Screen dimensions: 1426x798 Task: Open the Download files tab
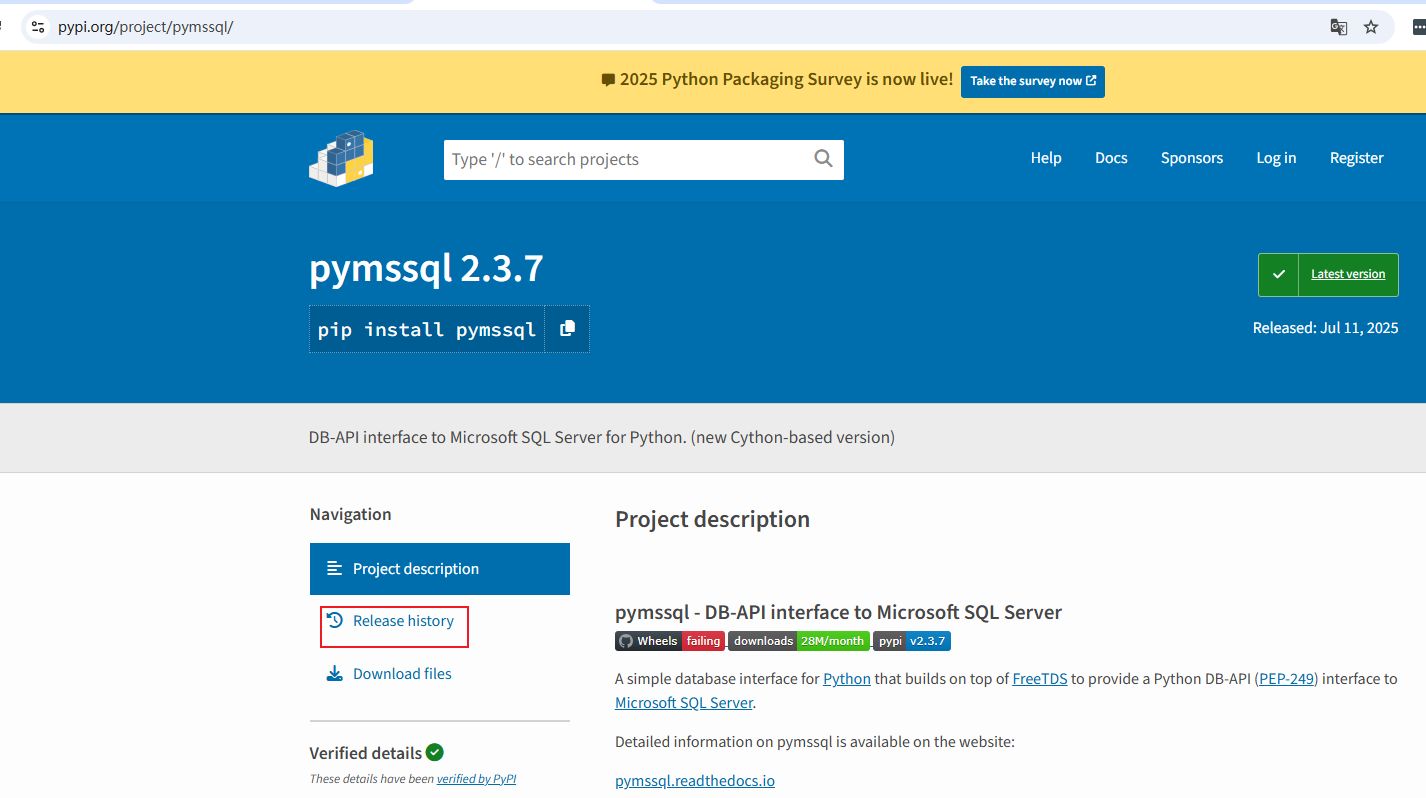pos(401,674)
